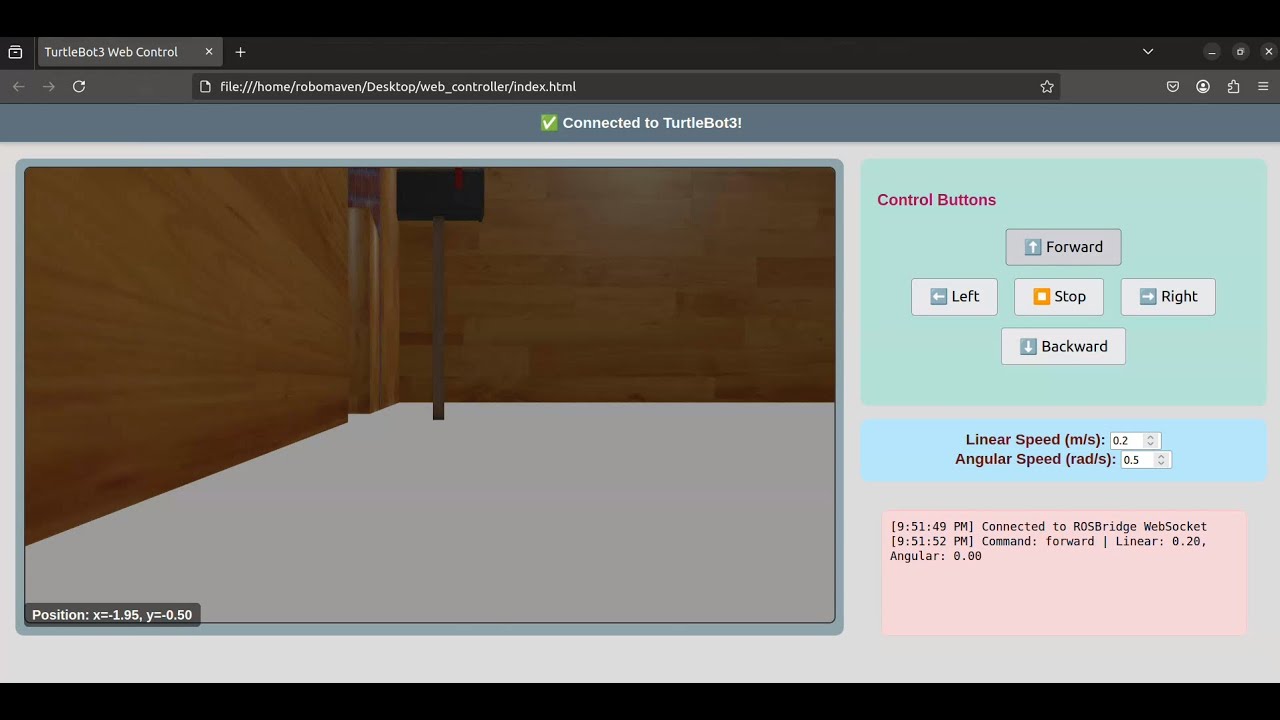Click the Angular Speed stepper arrows
The width and height of the screenshot is (1280, 720).
point(1161,460)
